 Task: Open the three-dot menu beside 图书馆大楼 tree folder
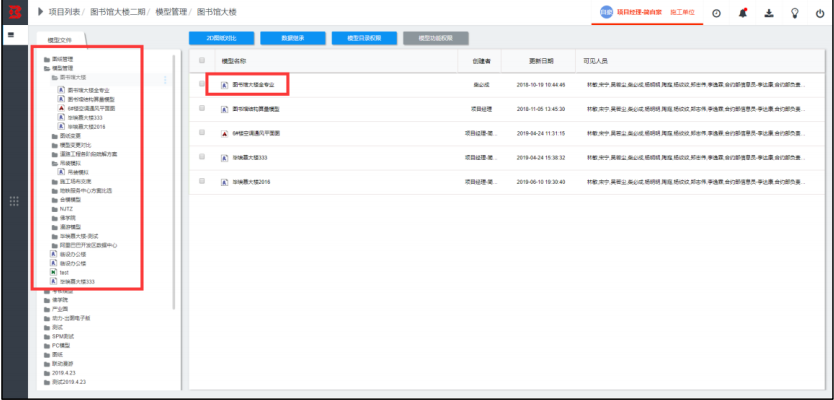coord(165,80)
